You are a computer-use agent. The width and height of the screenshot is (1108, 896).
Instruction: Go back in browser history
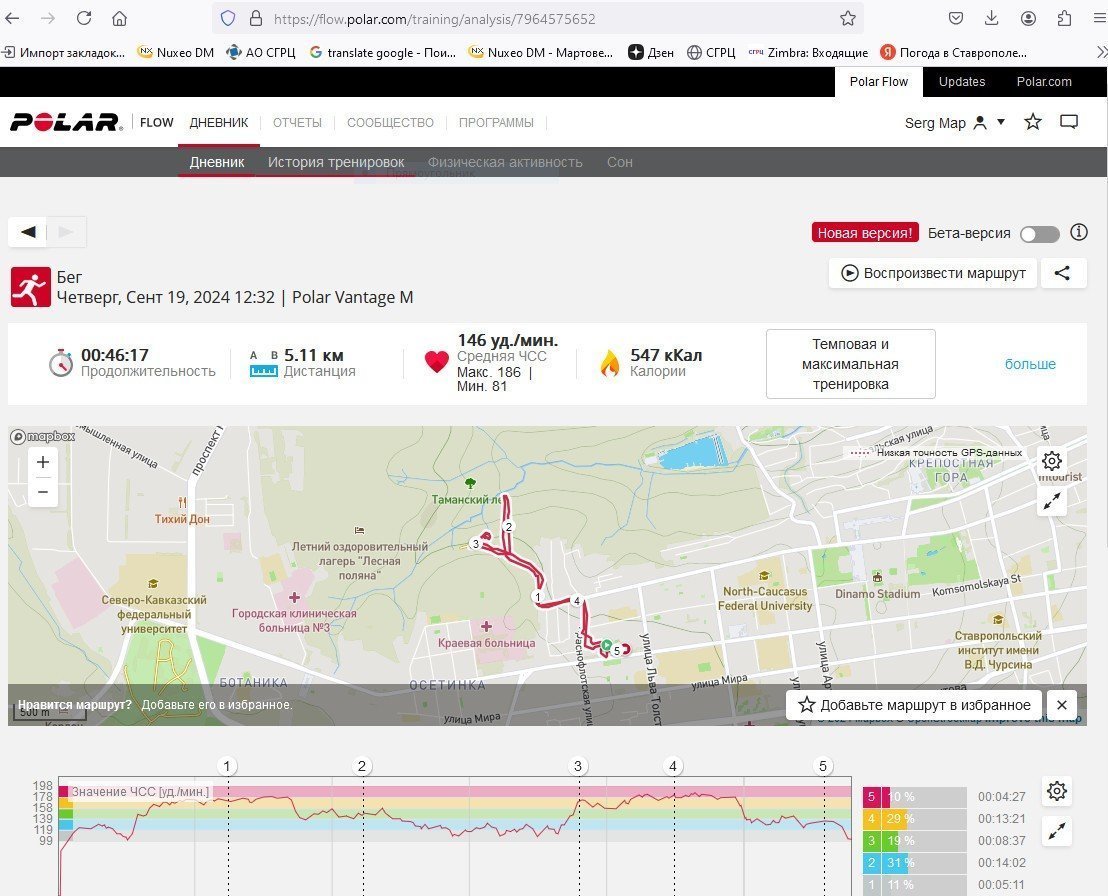pos(13,18)
